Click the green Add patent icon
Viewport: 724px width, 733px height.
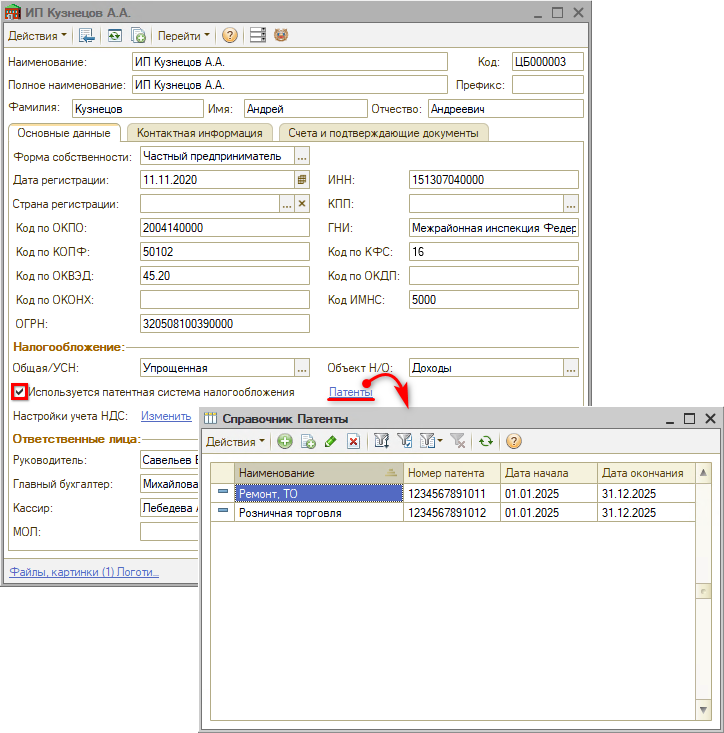pos(285,441)
